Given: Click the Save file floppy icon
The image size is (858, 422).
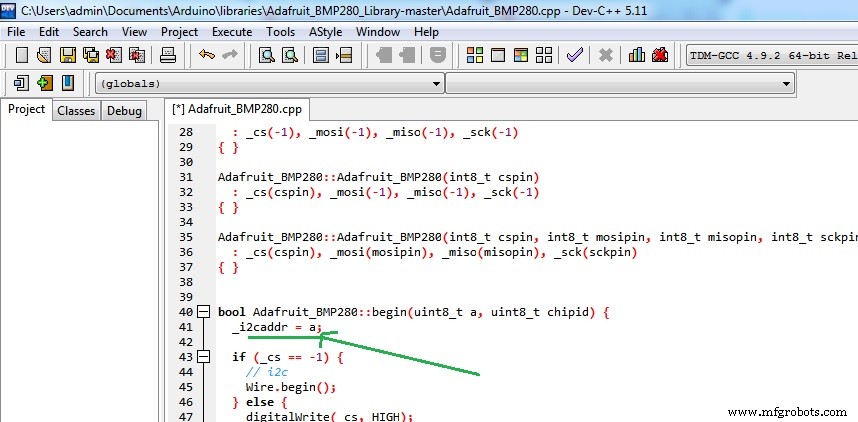Looking at the screenshot, I should coord(68,55).
